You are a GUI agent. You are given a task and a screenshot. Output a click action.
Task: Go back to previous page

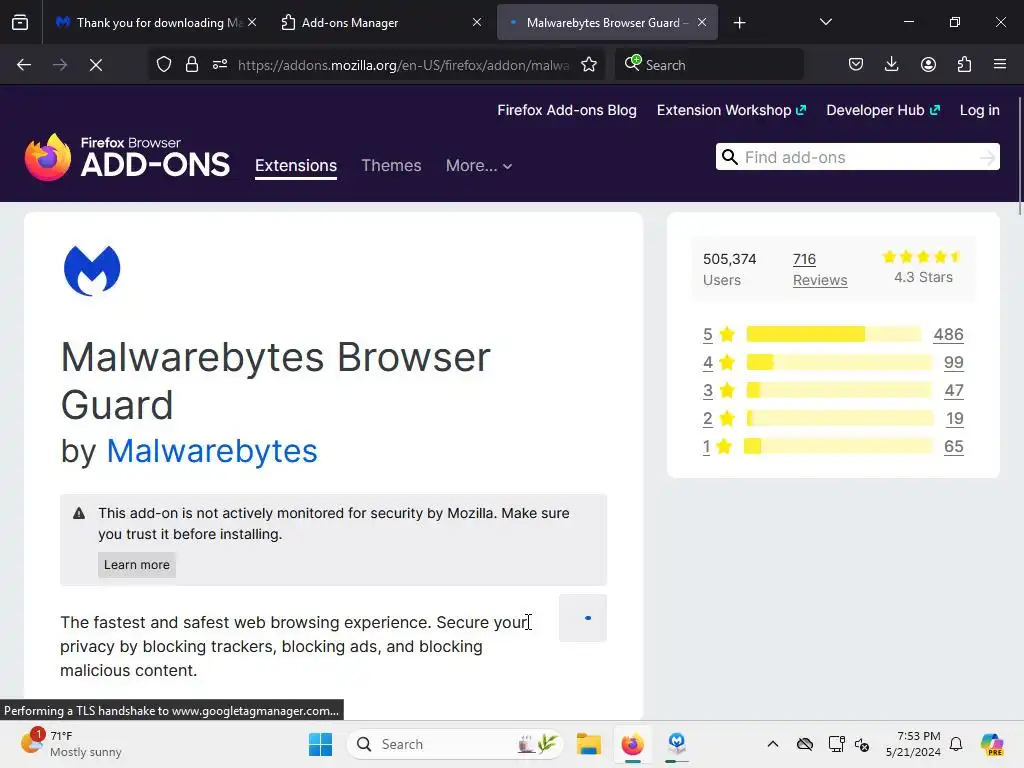click(24, 65)
